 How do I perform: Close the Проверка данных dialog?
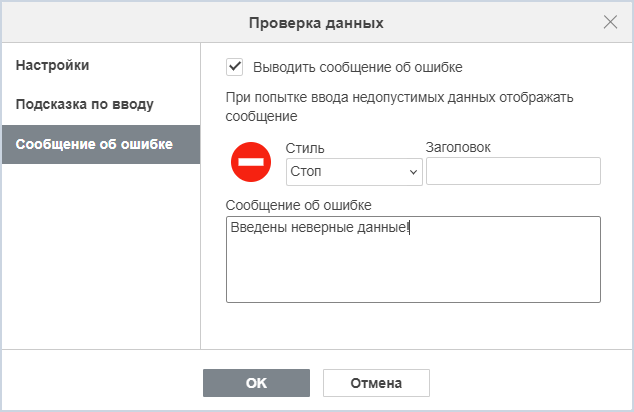click(610, 22)
